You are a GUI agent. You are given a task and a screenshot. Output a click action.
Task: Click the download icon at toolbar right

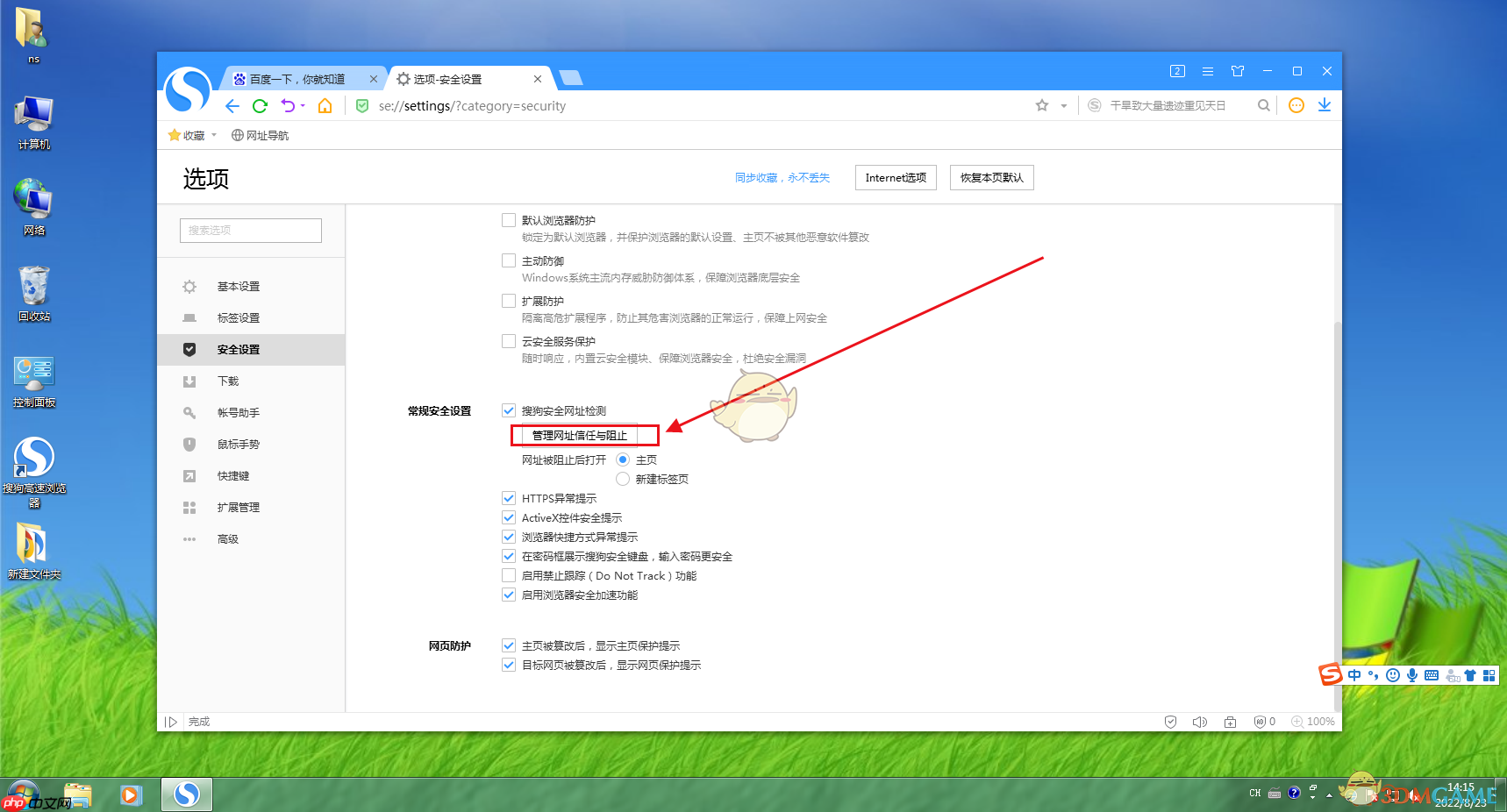(1325, 105)
